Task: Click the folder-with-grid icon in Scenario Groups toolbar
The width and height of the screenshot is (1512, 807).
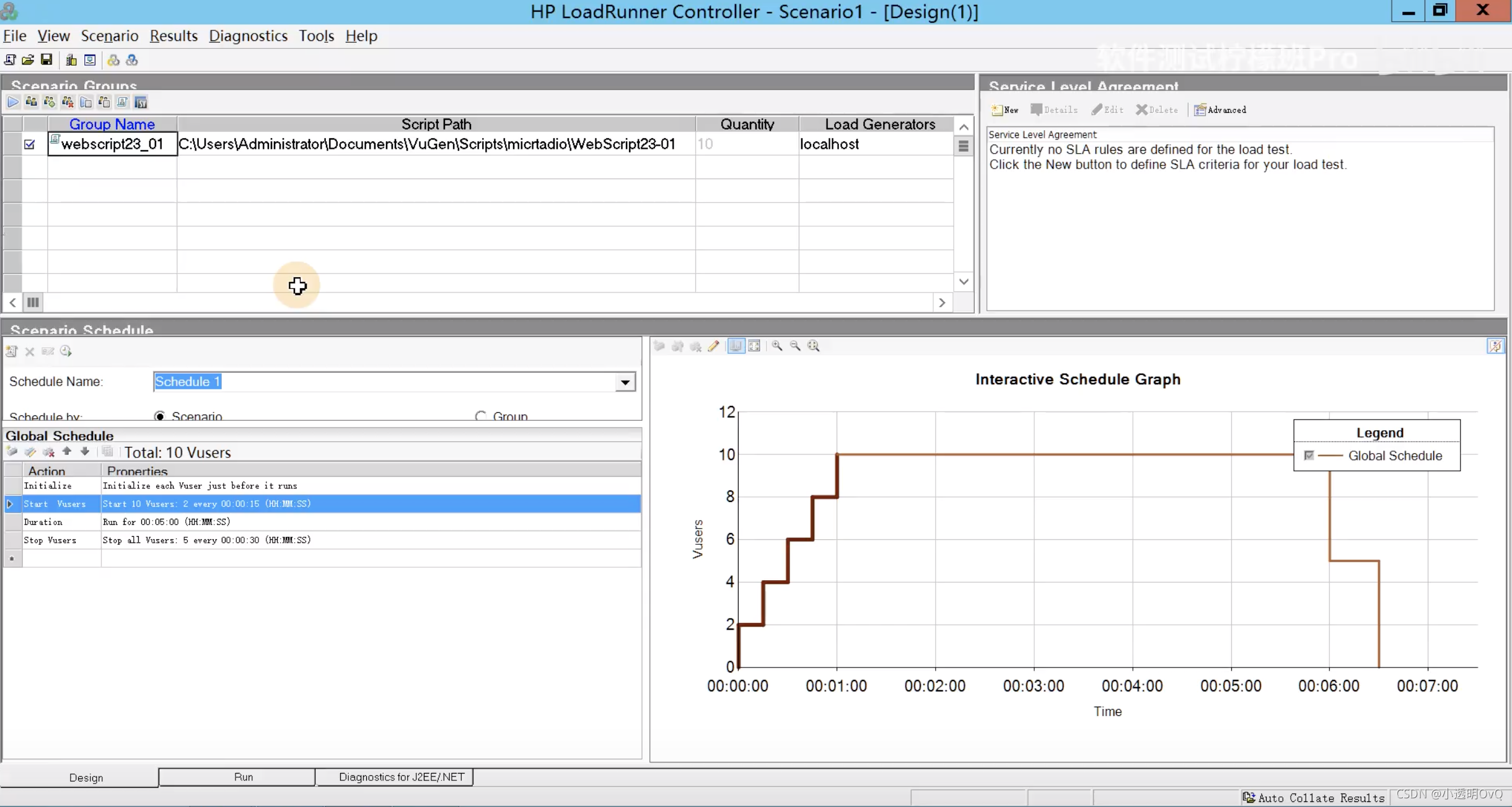Action: click(86, 102)
